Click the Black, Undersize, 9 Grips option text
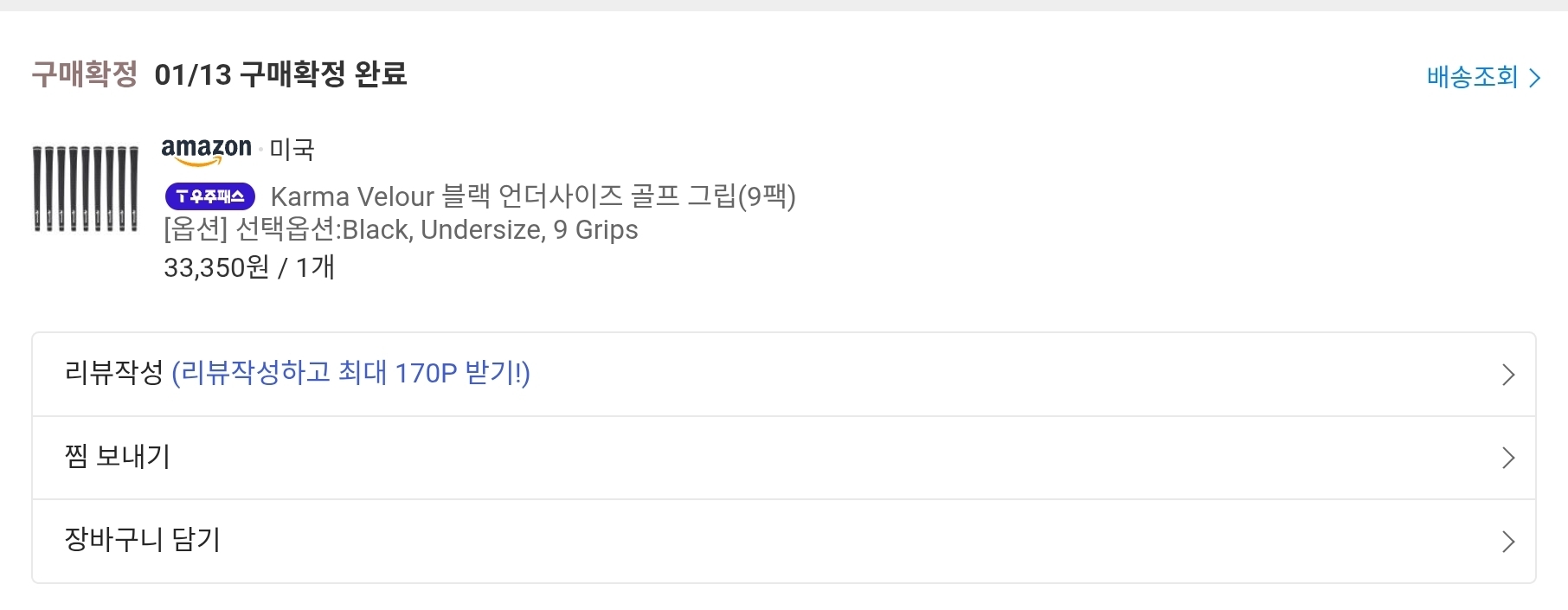This screenshot has height=610, width=1568. [x=490, y=230]
